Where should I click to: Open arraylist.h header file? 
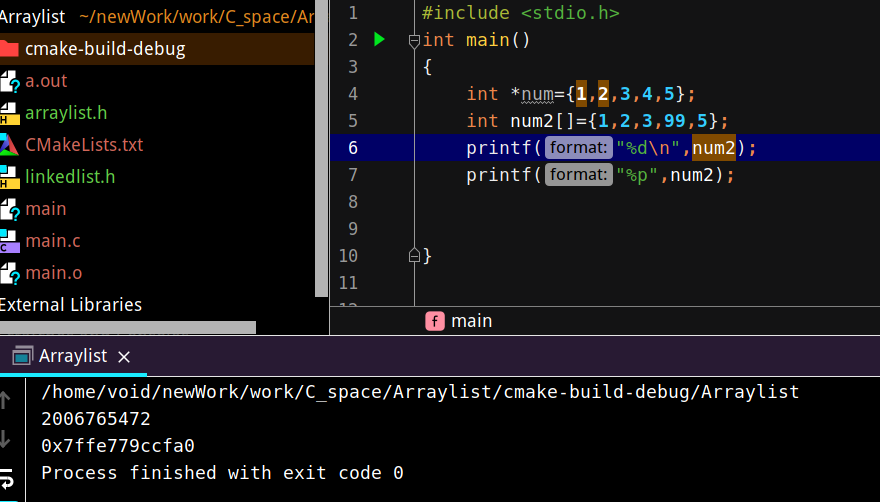(x=66, y=113)
